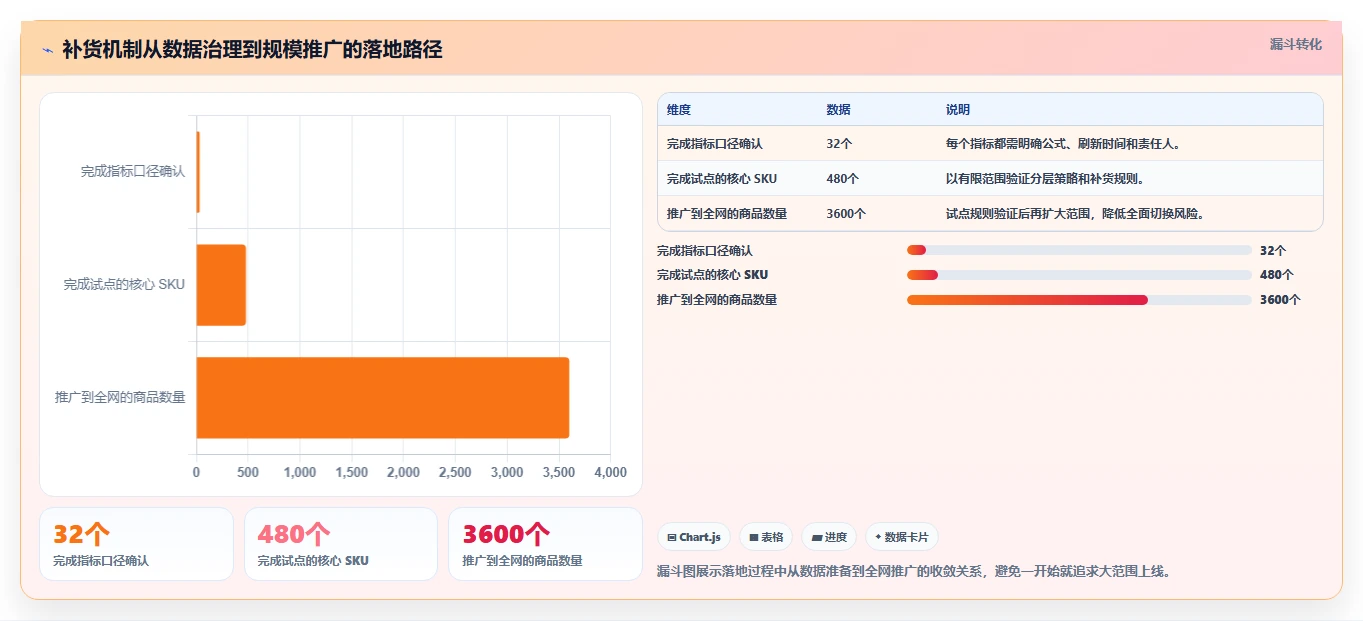The width and height of the screenshot is (1363, 621).
Task: Click the 32个 progress bar
Action: [1079, 250]
